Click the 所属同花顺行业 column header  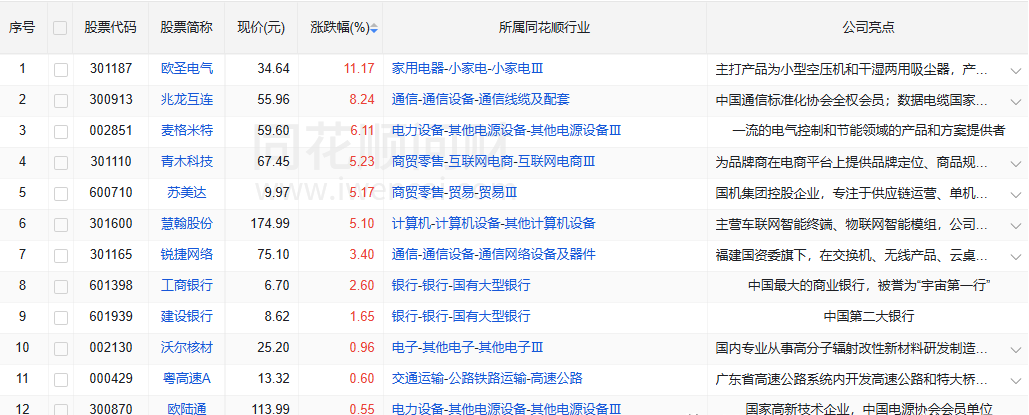click(545, 28)
